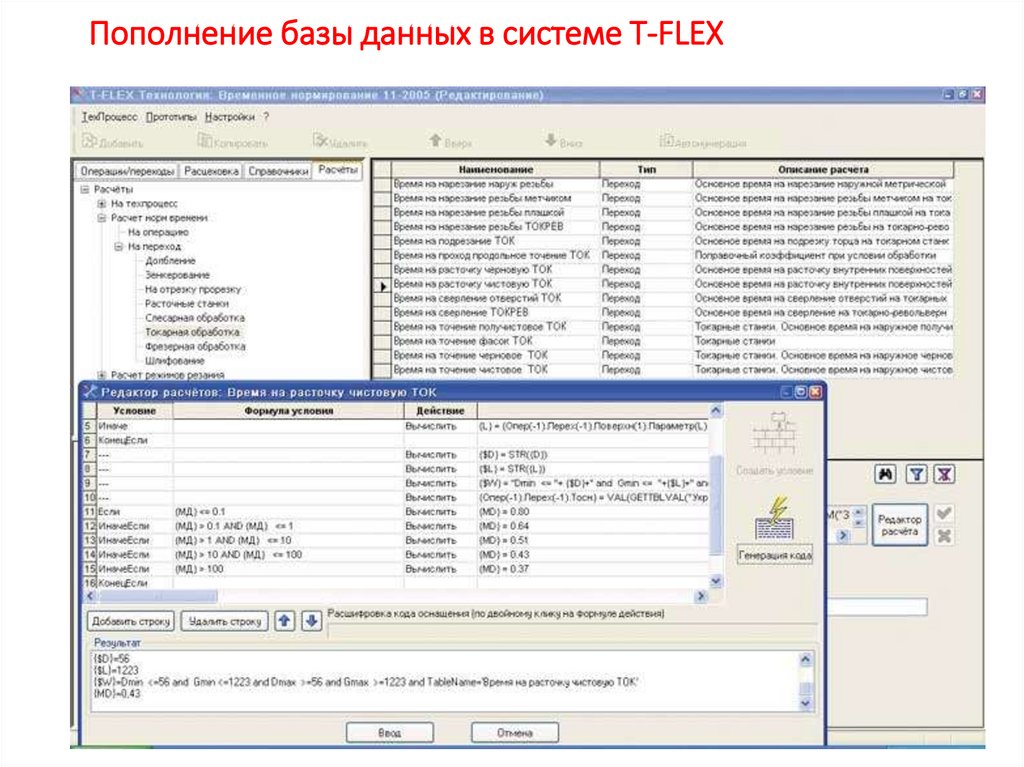Click the cross cancel icon below checkmark

click(x=943, y=536)
